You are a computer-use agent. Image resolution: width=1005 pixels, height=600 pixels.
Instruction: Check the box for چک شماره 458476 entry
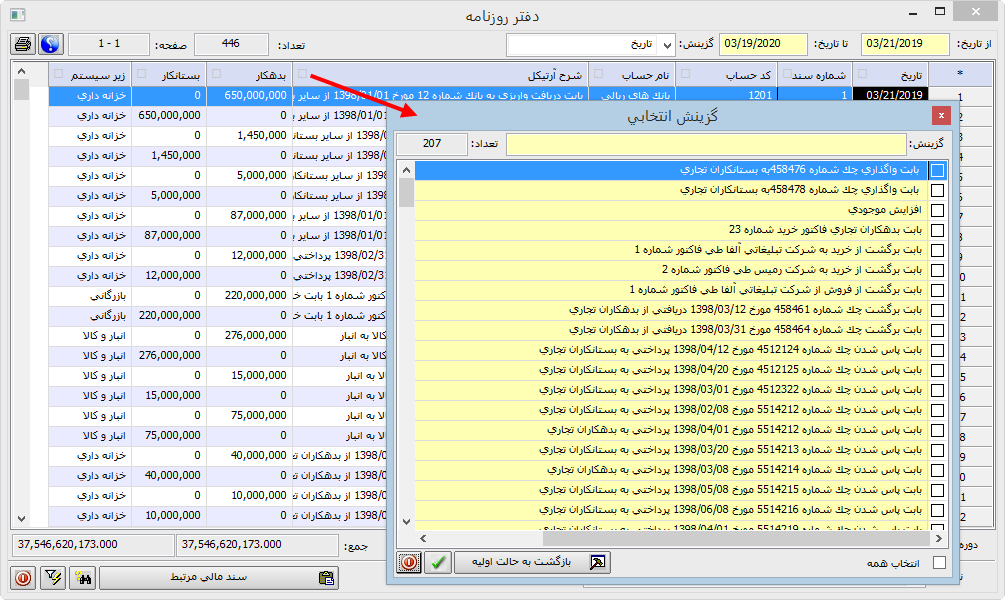937,171
